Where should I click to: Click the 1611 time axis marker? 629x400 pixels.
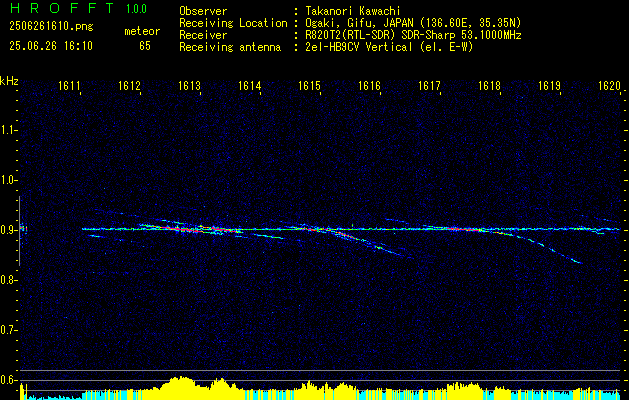tap(69, 85)
